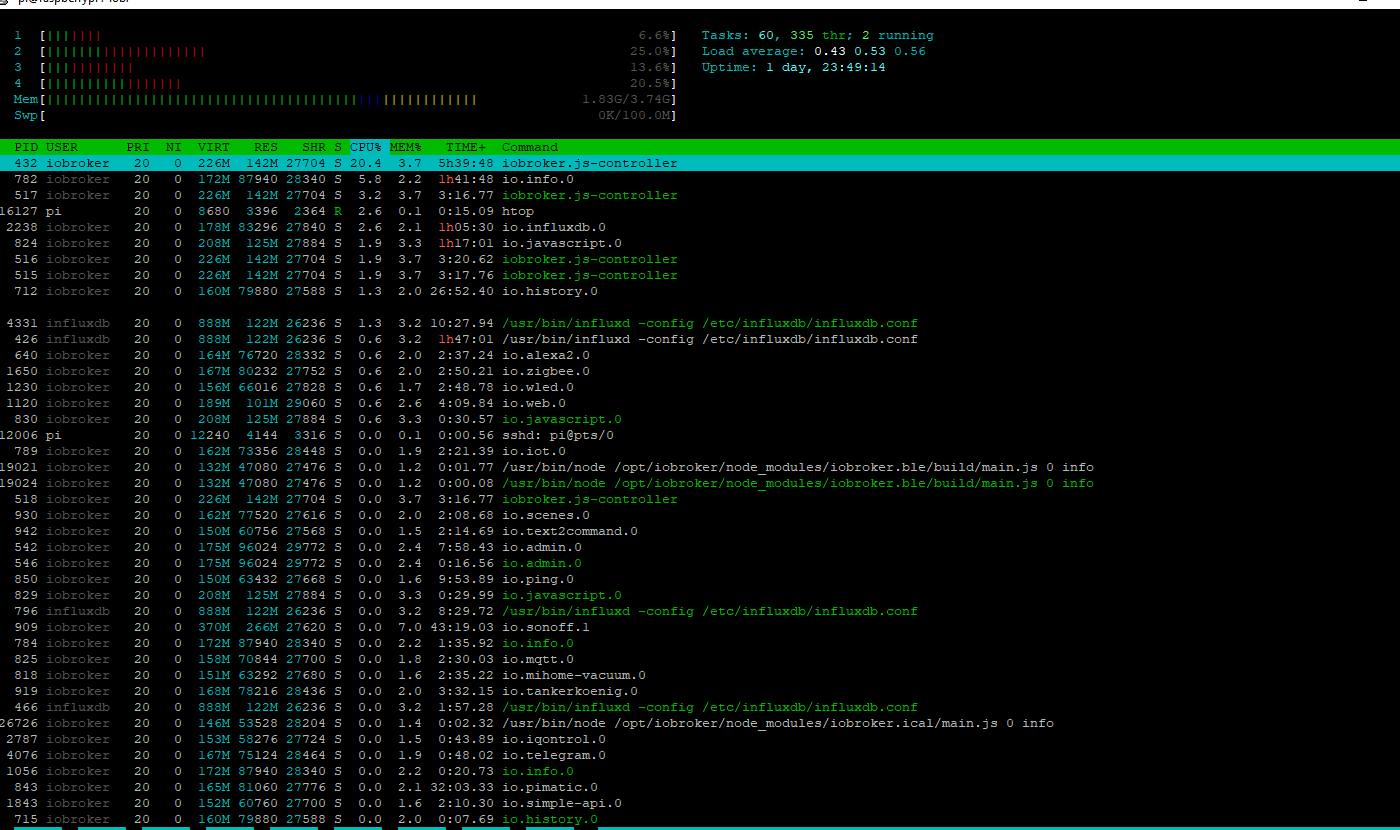Select the io.zigbee.0 process row
Screen dimensions: 1400x830
pyautogui.click(x=700, y=371)
